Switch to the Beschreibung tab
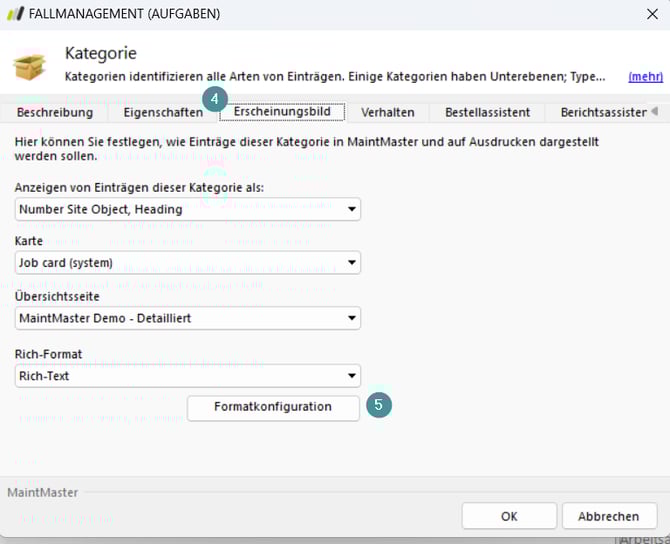670x544 pixels. click(55, 112)
